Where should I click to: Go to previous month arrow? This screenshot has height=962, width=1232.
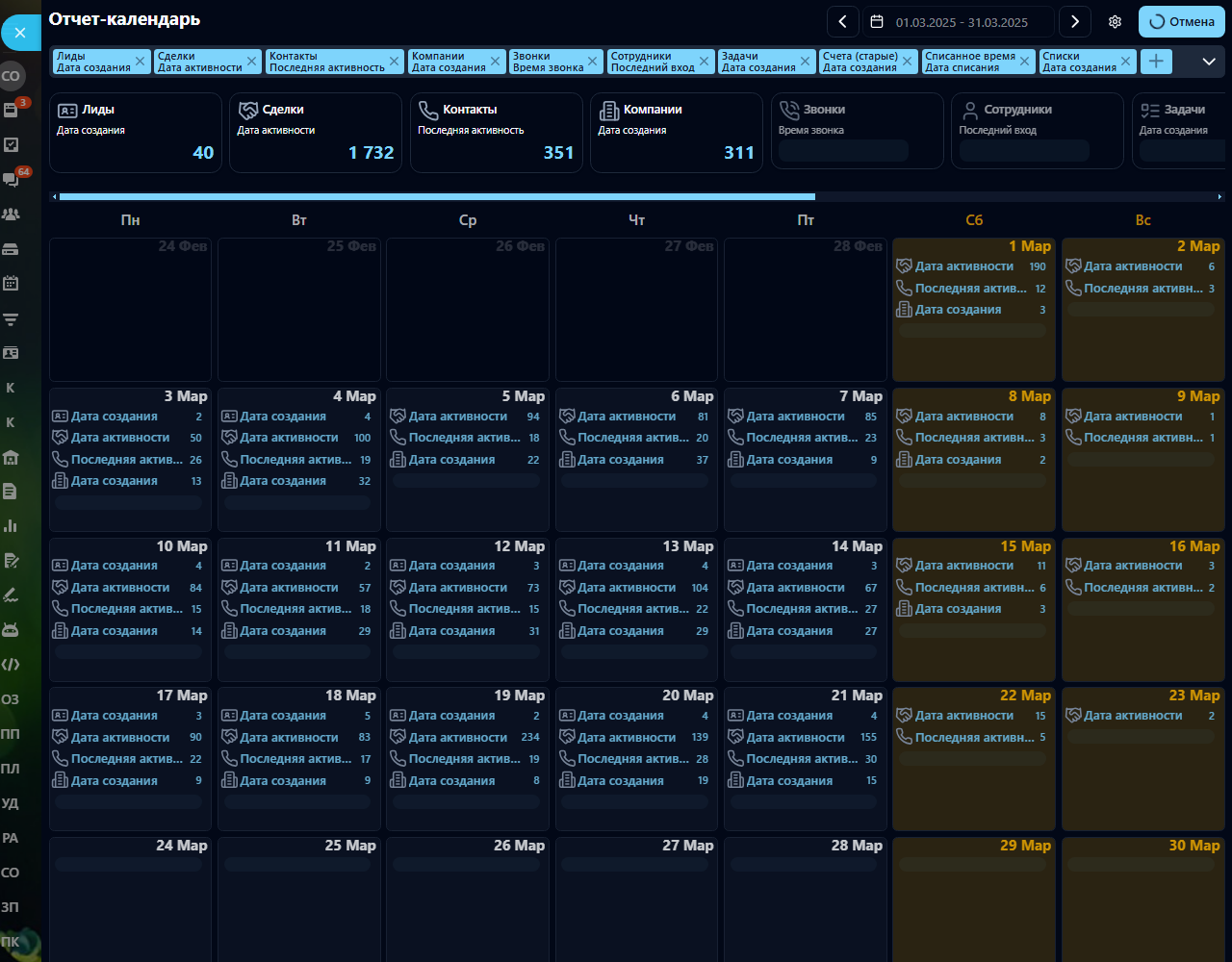pyautogui.click(x=843, y=22)
